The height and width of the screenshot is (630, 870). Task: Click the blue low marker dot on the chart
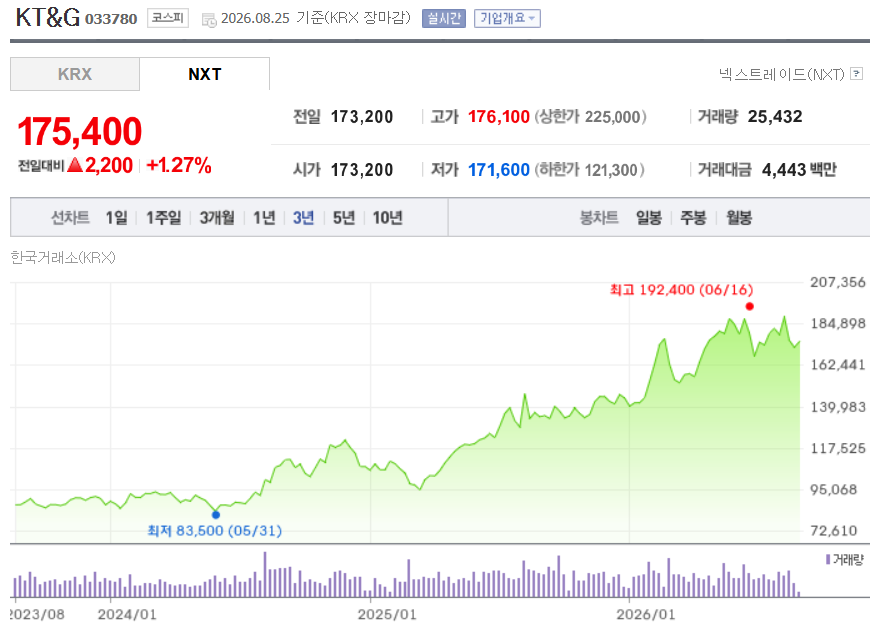coord(216,515)
